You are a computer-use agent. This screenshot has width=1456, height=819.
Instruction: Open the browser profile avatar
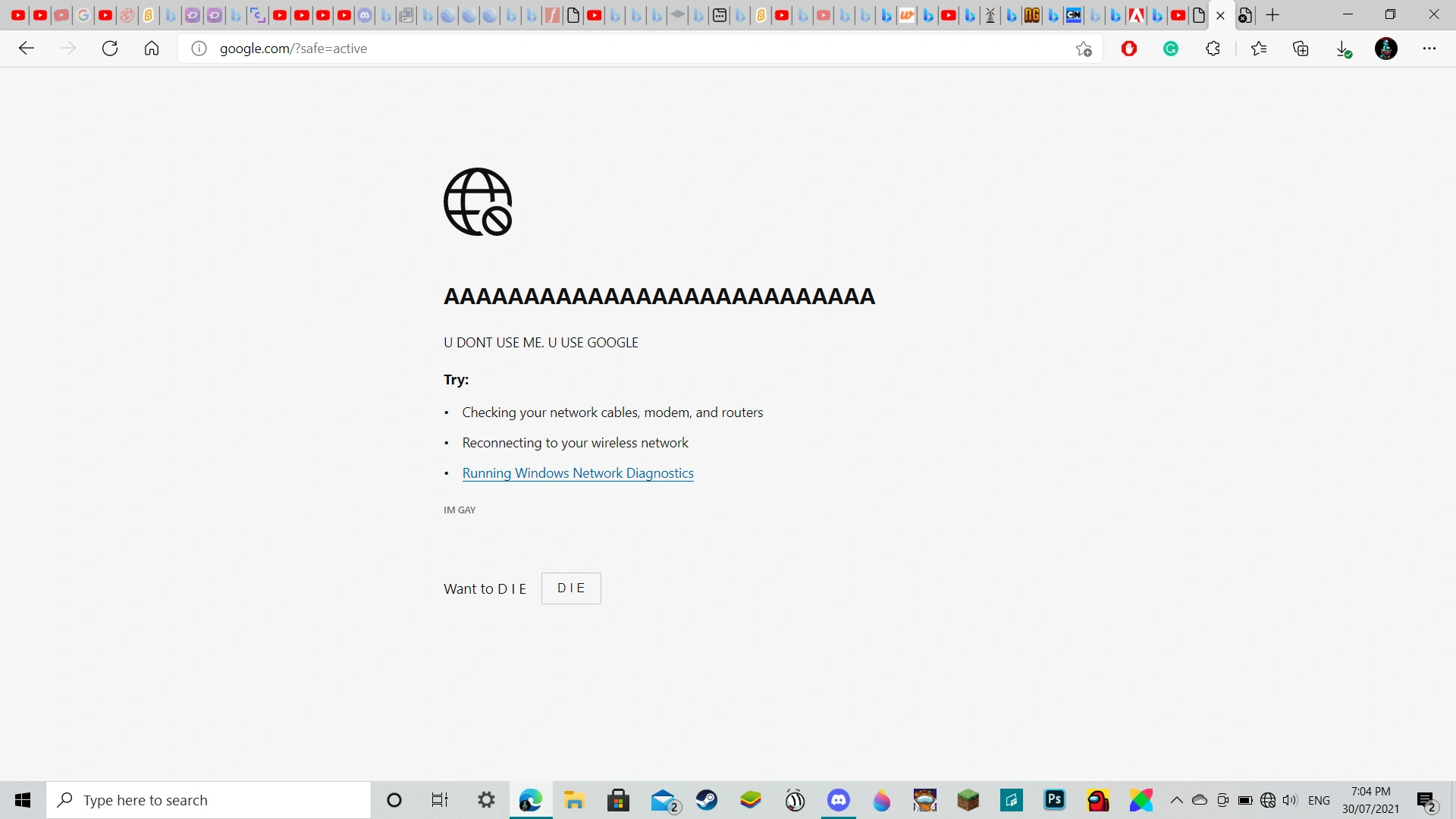(x=1386, y=48)
